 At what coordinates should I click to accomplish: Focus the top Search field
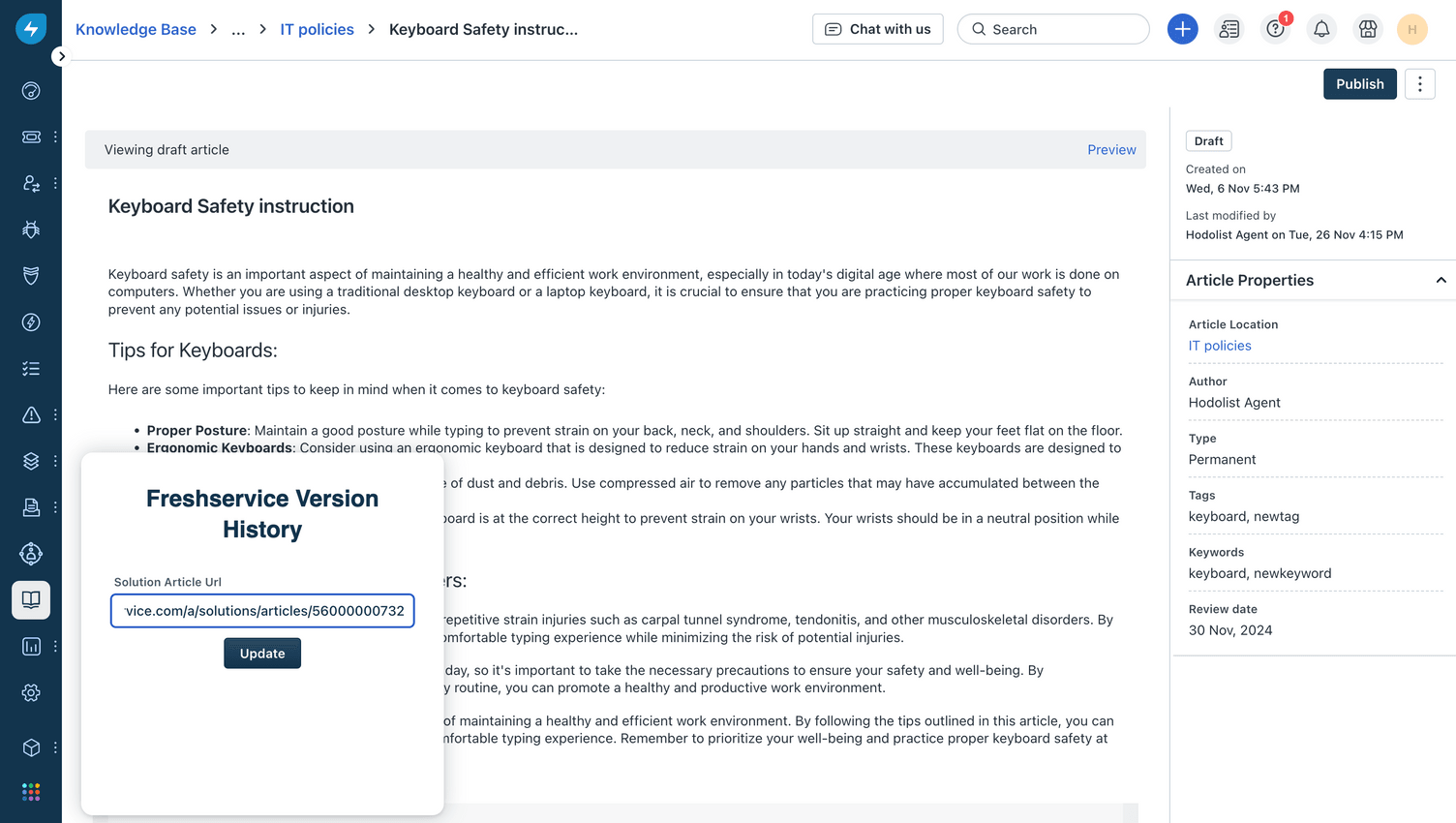[x=1053, y=29]
